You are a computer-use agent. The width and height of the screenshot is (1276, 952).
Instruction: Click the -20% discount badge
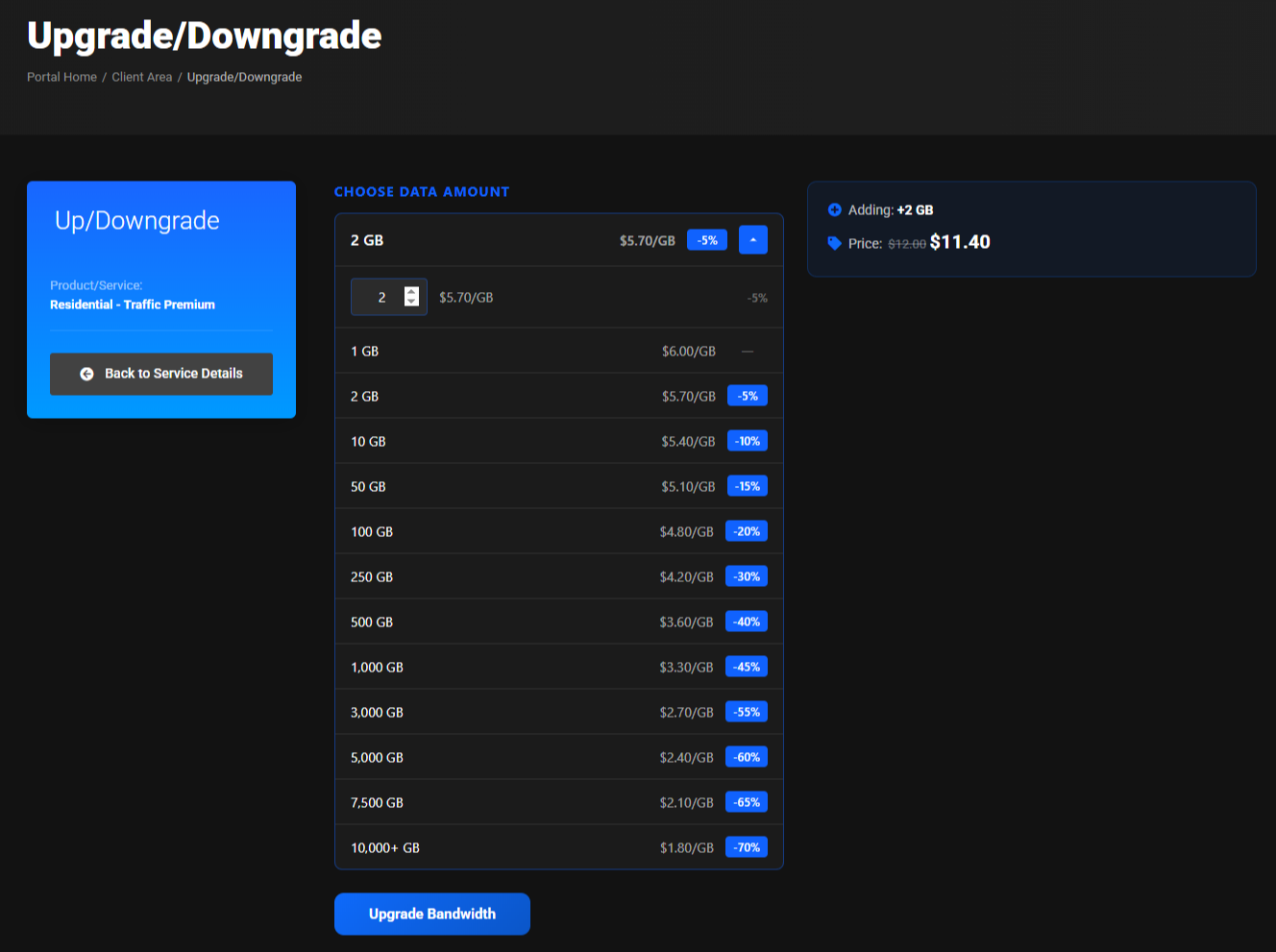pos(747,531)
